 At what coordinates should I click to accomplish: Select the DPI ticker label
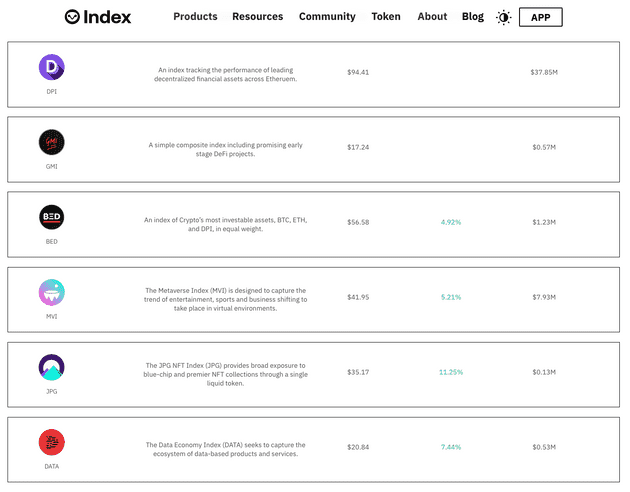[51, 92]
